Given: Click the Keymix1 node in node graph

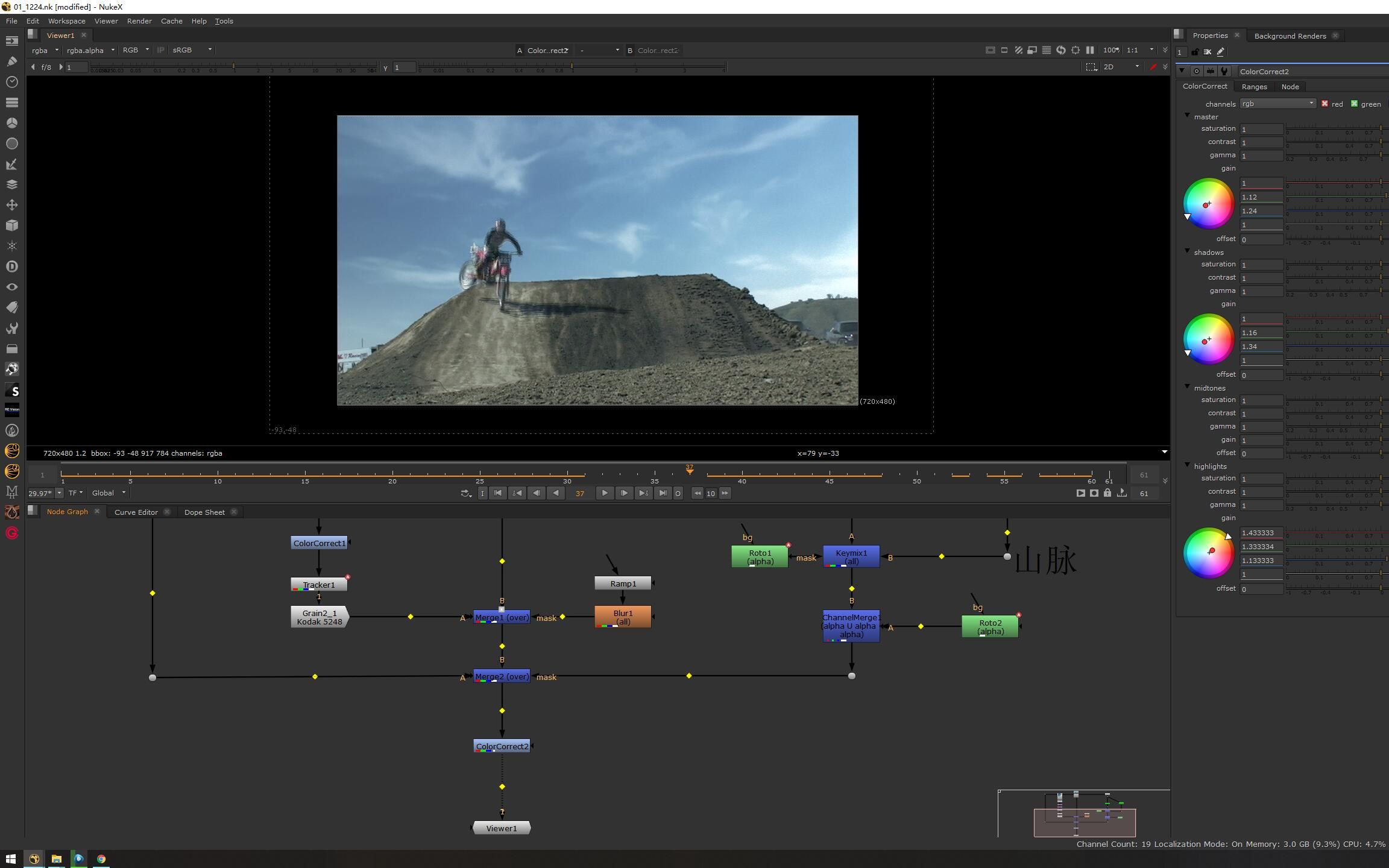Looking at the screenshot, I should 850,557.
